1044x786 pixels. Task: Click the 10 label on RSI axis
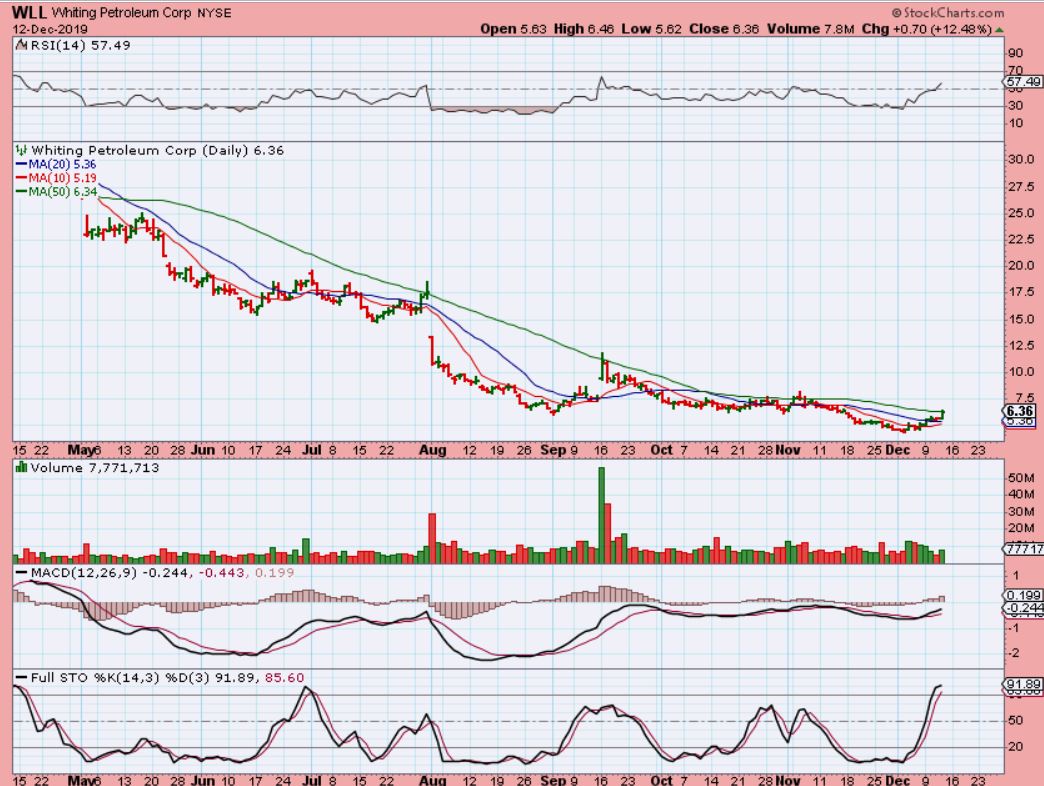[1016, 123]
